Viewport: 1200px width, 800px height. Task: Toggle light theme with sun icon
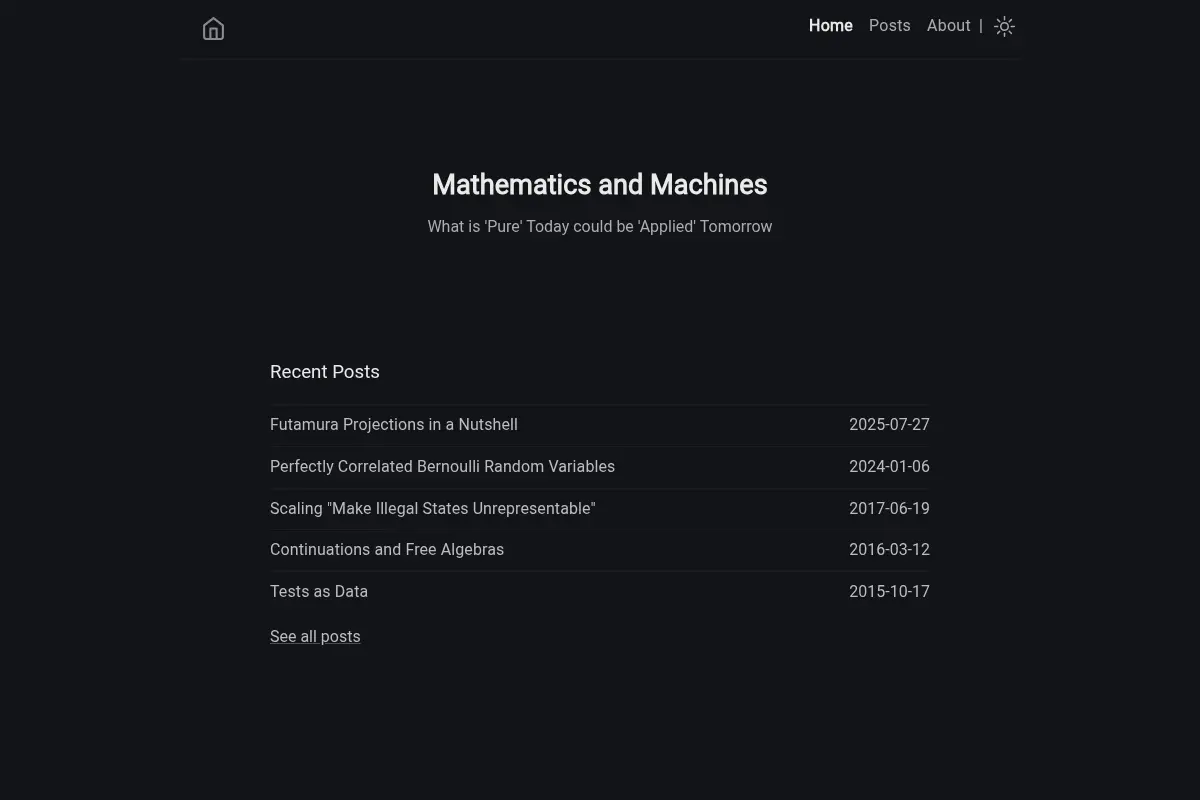click(x=1005, y=27)
